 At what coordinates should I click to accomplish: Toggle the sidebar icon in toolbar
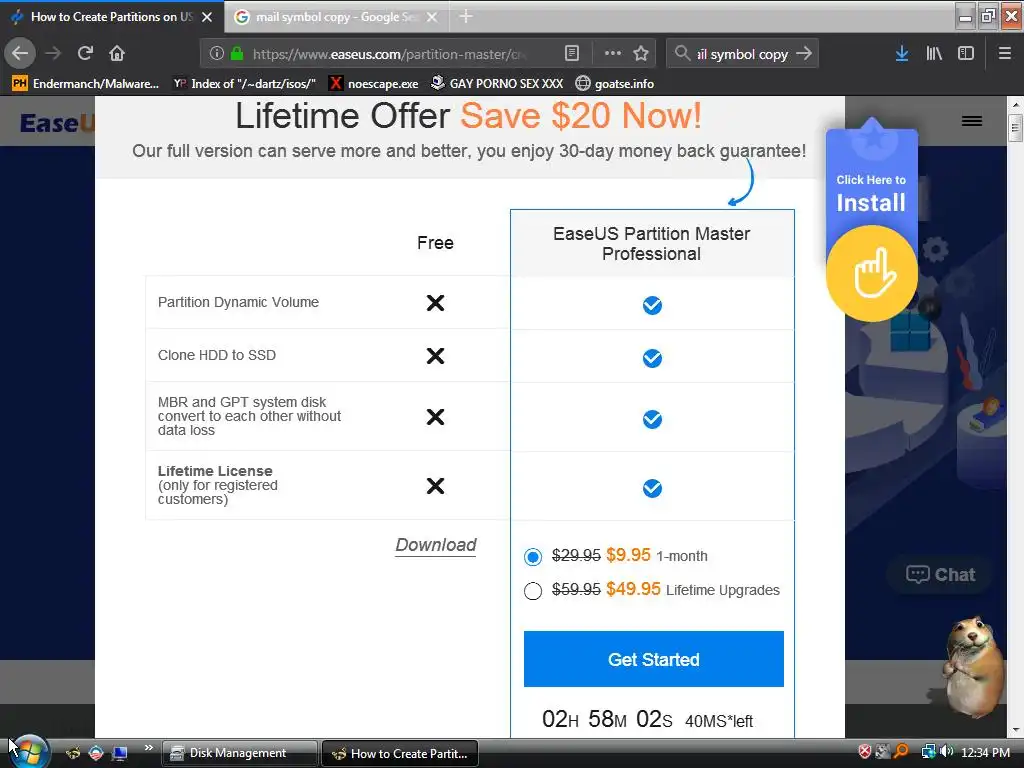coord(966,54)
